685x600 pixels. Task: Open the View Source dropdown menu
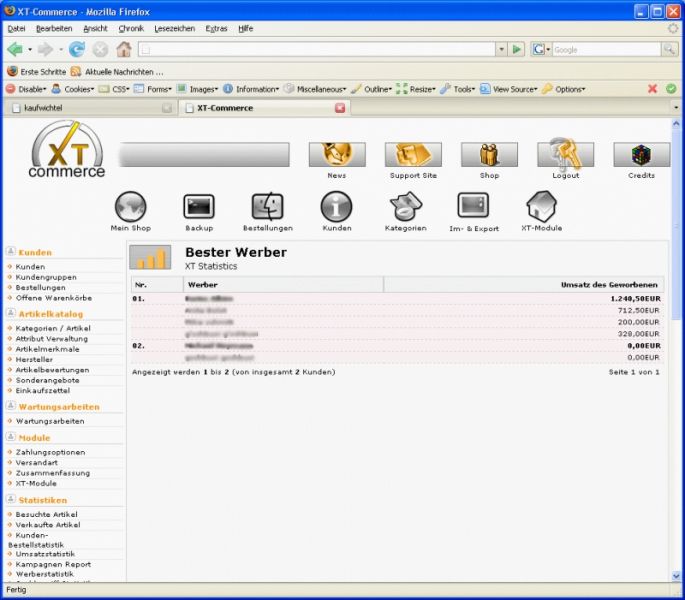(x=509, y=89)
